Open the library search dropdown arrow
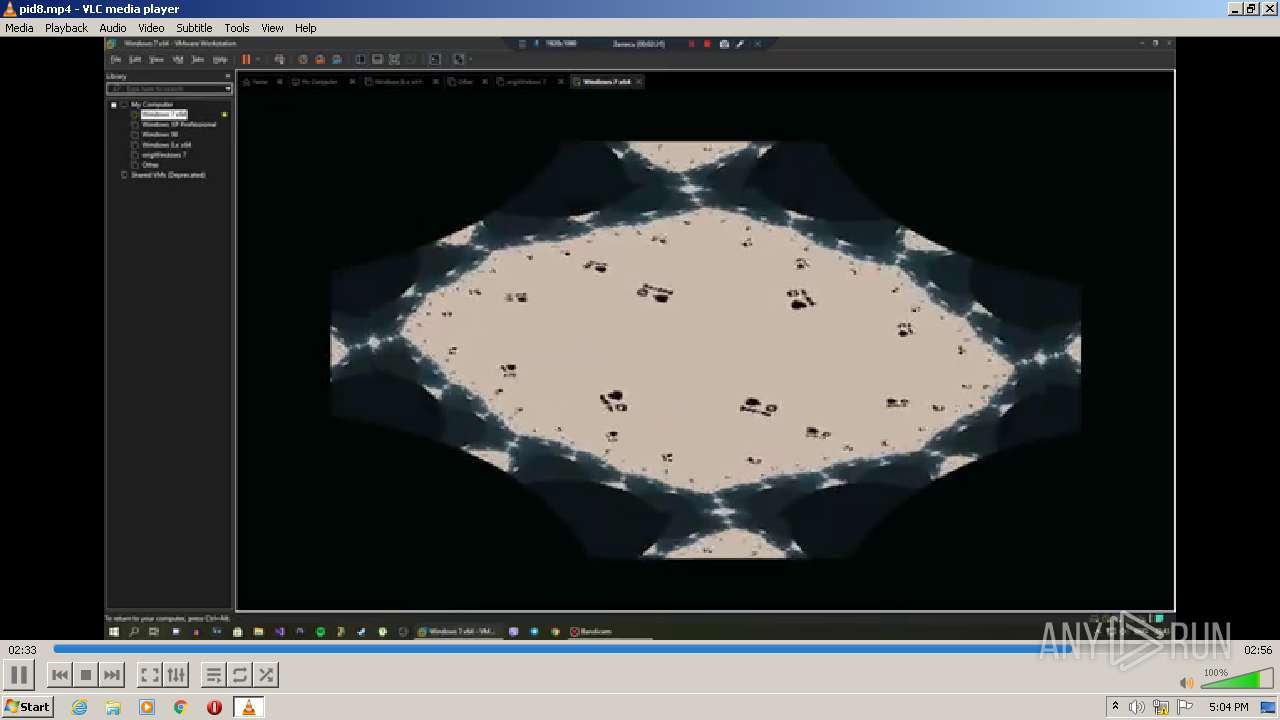Image resolution: width=1280 pixels, height=720 pixels. click(x=228, y=89)
